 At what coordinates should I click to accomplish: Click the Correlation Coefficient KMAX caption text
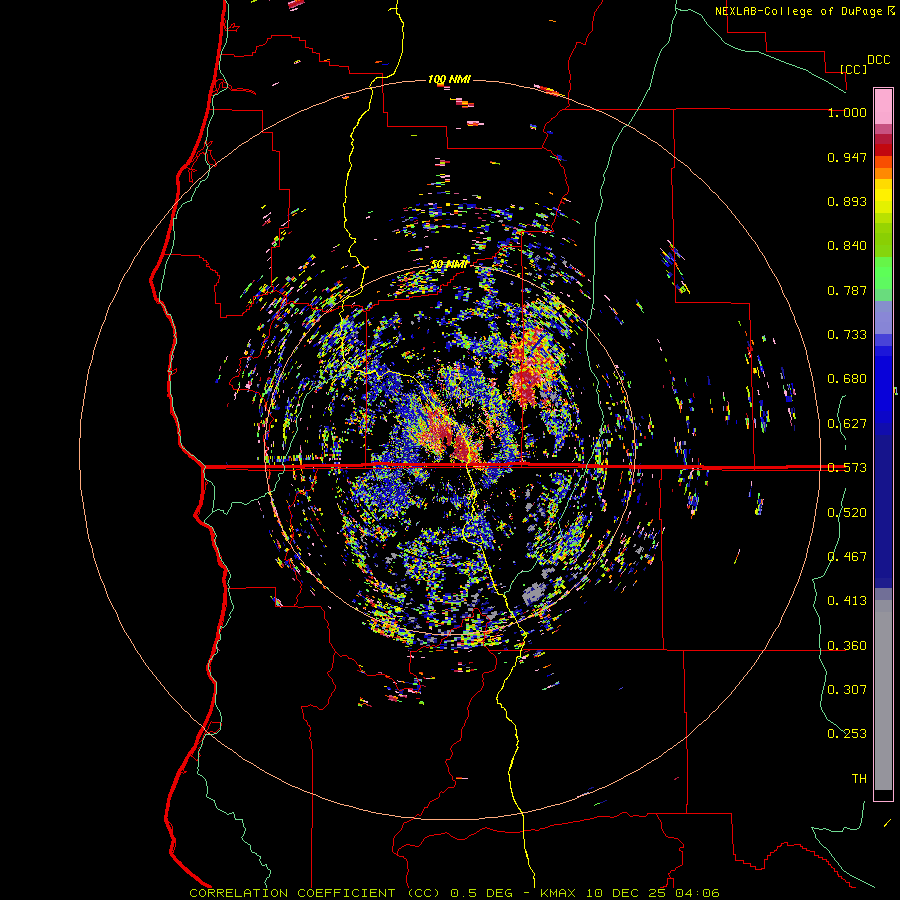click(454, 893)
